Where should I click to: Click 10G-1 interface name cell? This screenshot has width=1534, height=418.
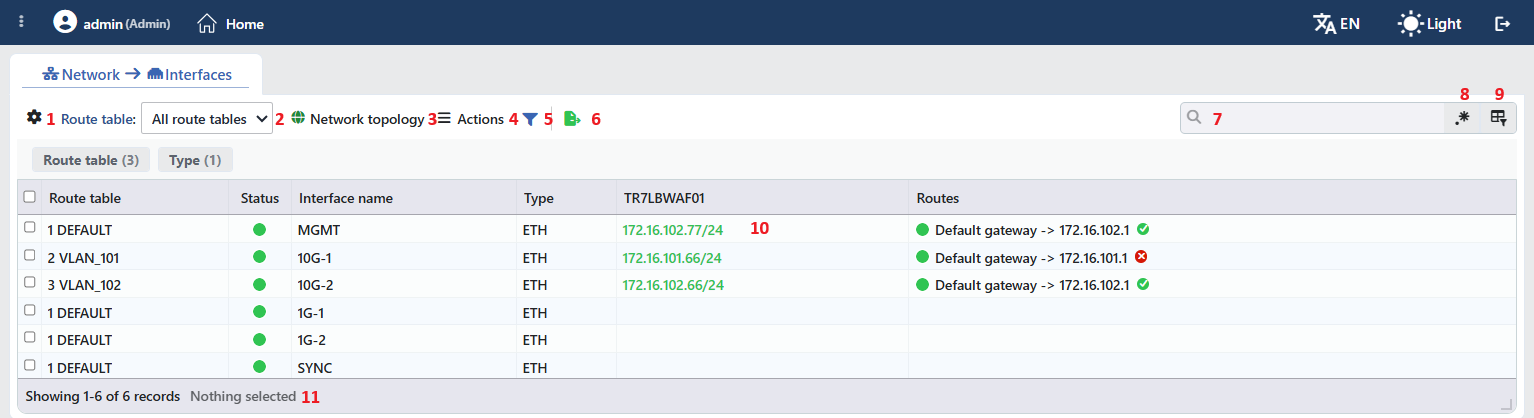(x=404, y=257)
